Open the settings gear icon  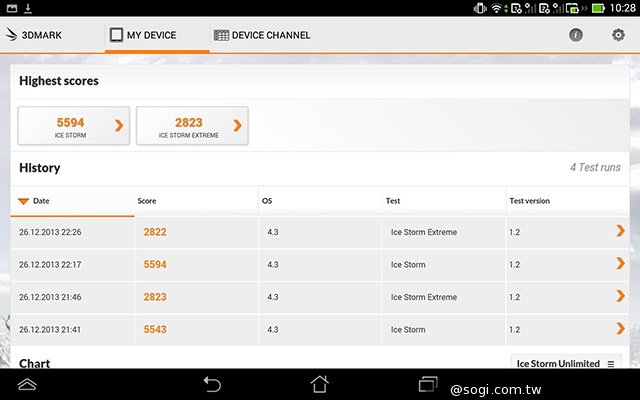coord(617,35)
